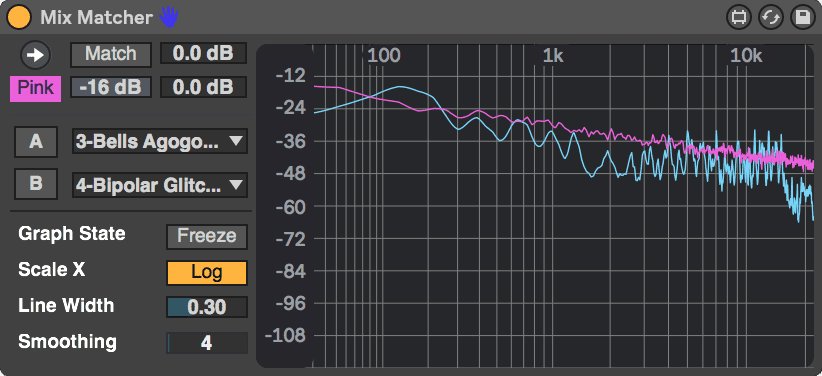Click the hot-swap preset icon

pyautogui.click(x=771, y=17)
